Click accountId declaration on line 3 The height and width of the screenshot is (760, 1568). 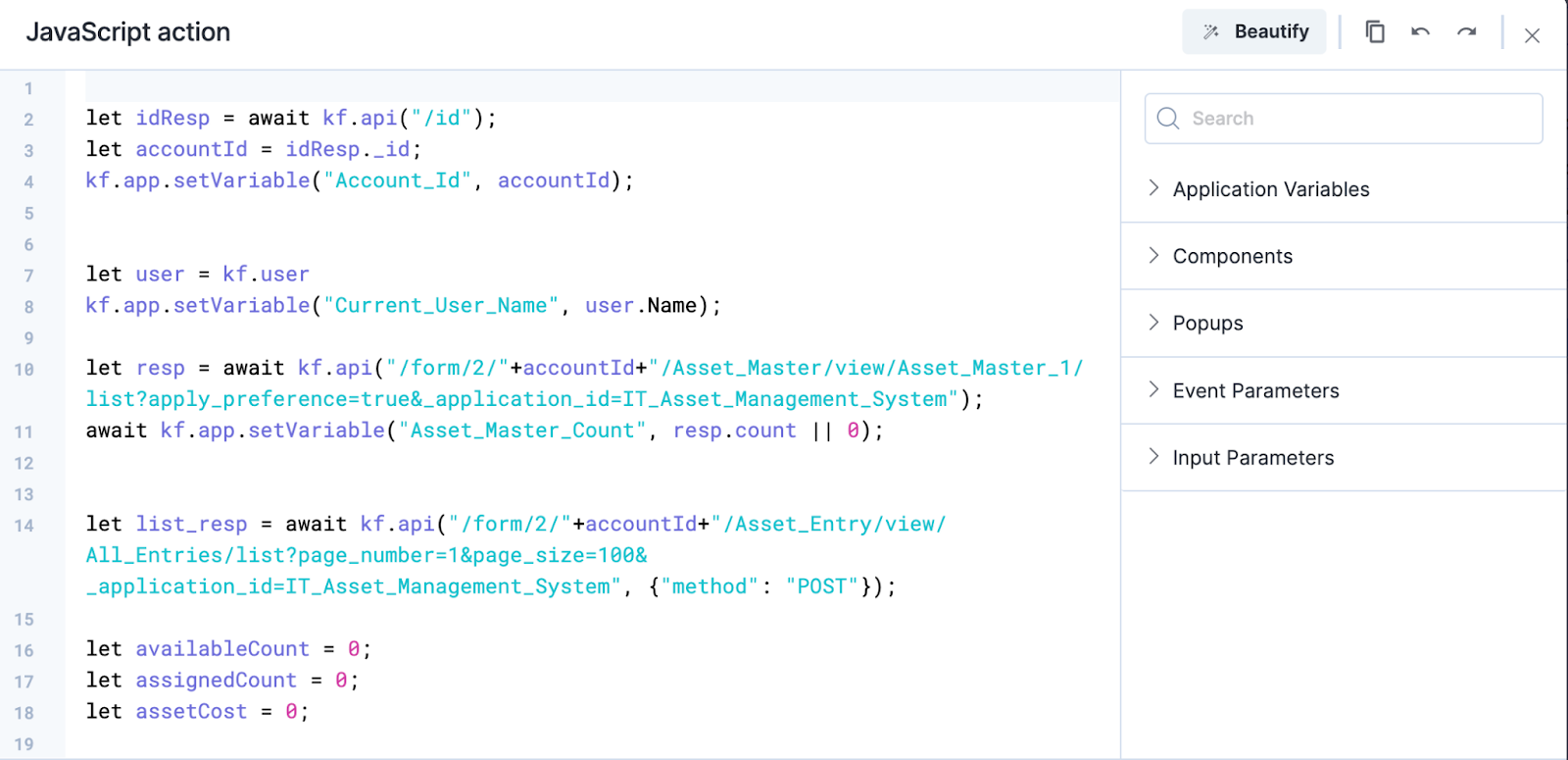(x=191, y=150)
